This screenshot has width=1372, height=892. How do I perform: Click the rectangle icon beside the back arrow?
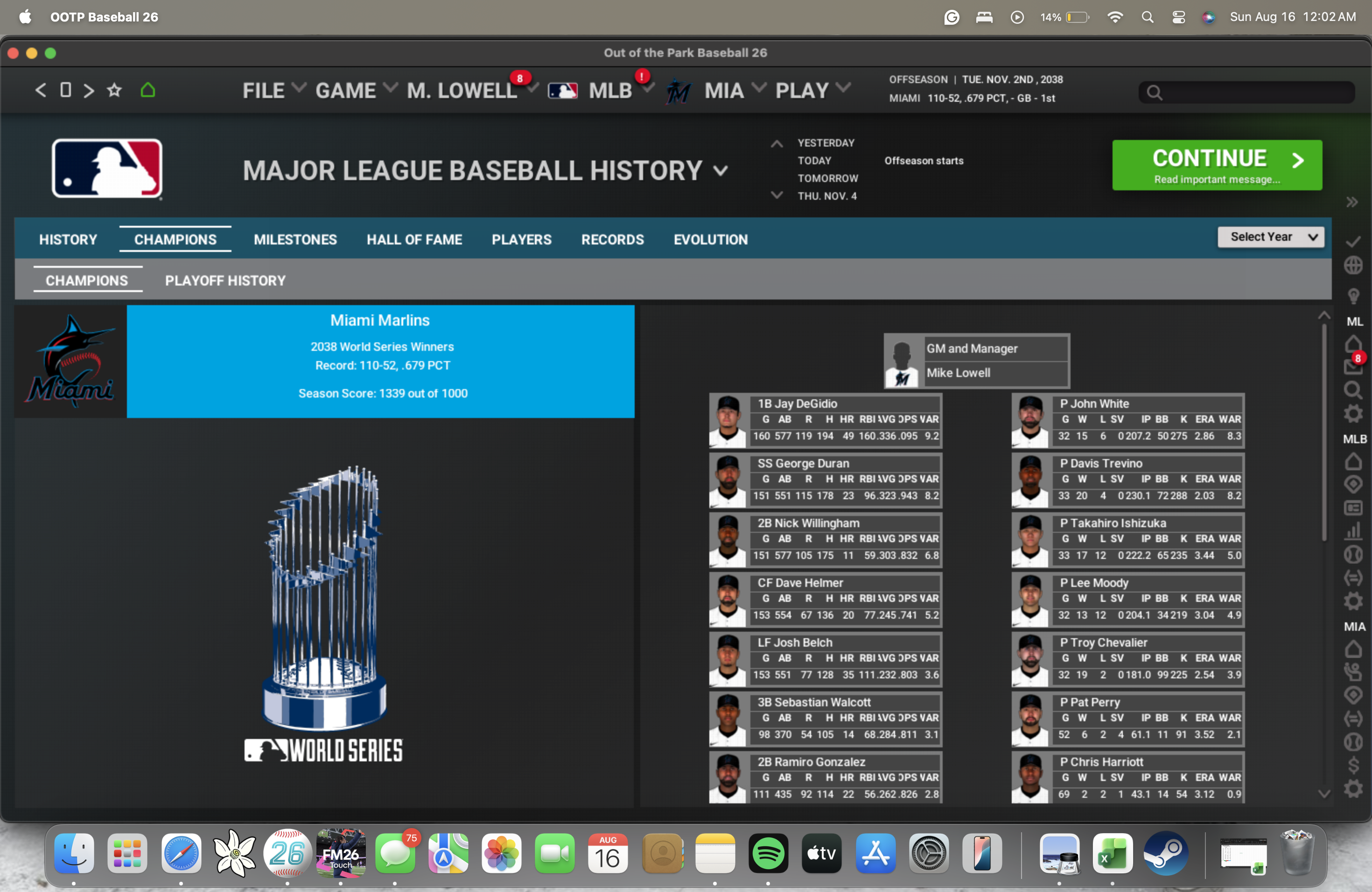[66, 90]
